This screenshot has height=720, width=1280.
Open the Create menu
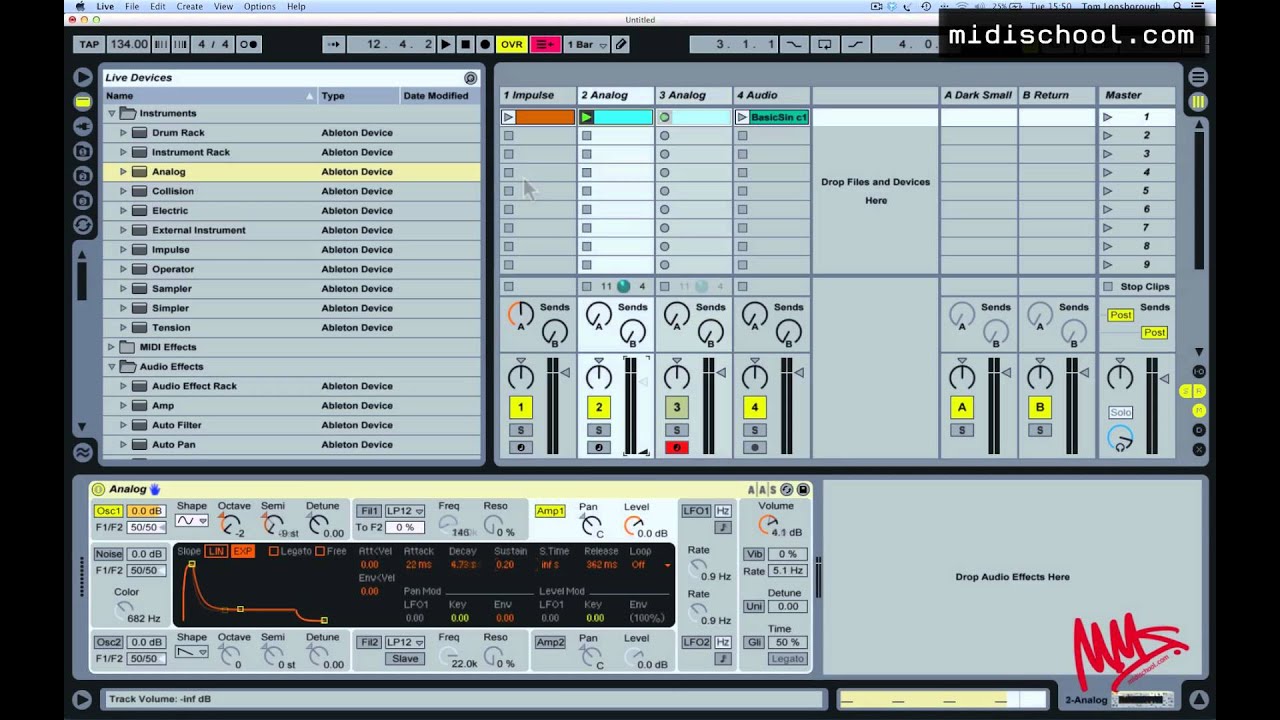point(190,6)
